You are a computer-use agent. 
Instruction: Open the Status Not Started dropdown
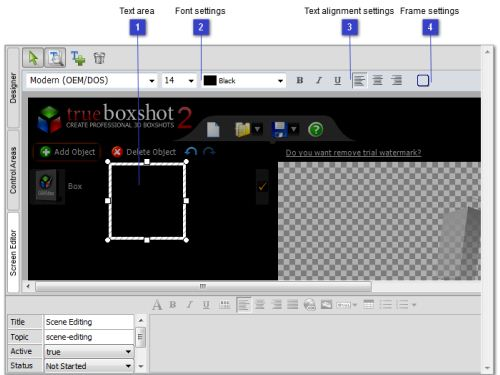coord(89,366)
